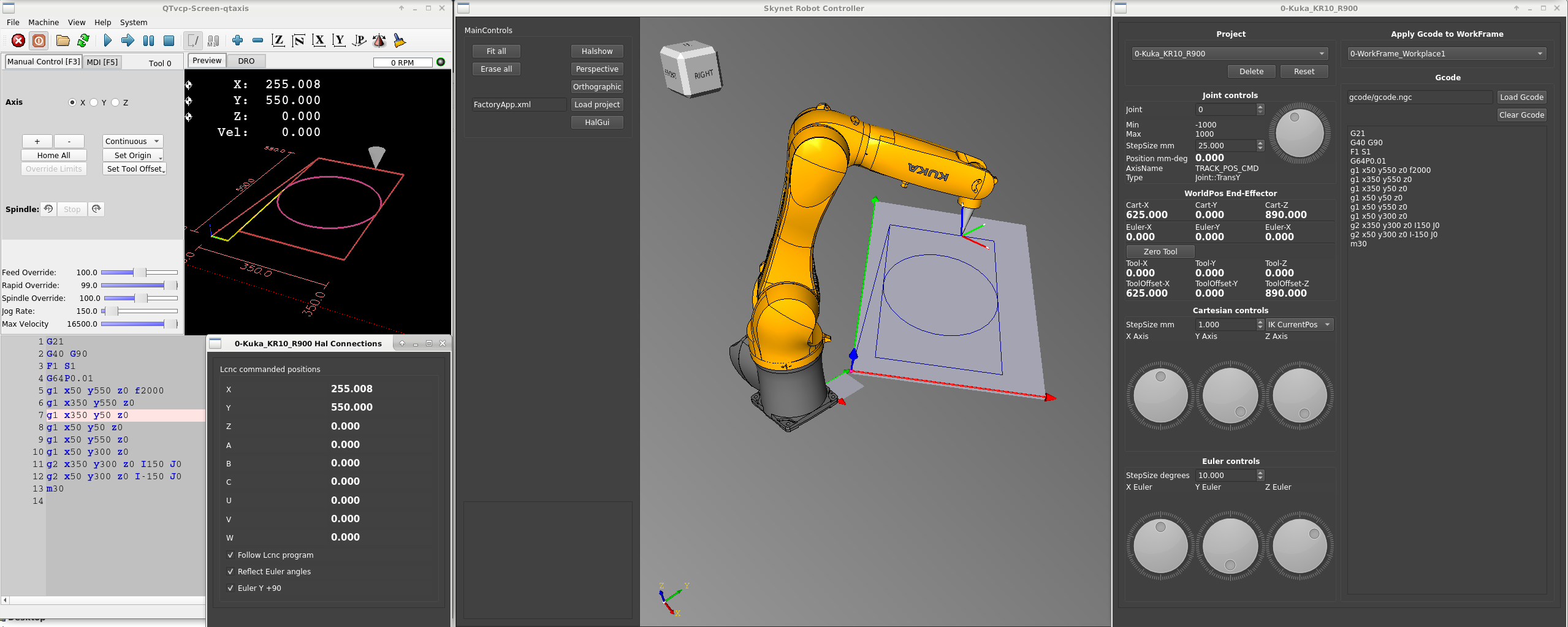Open the Set Origin dropdown
The image size is (1568, 627).
[133, 155]
